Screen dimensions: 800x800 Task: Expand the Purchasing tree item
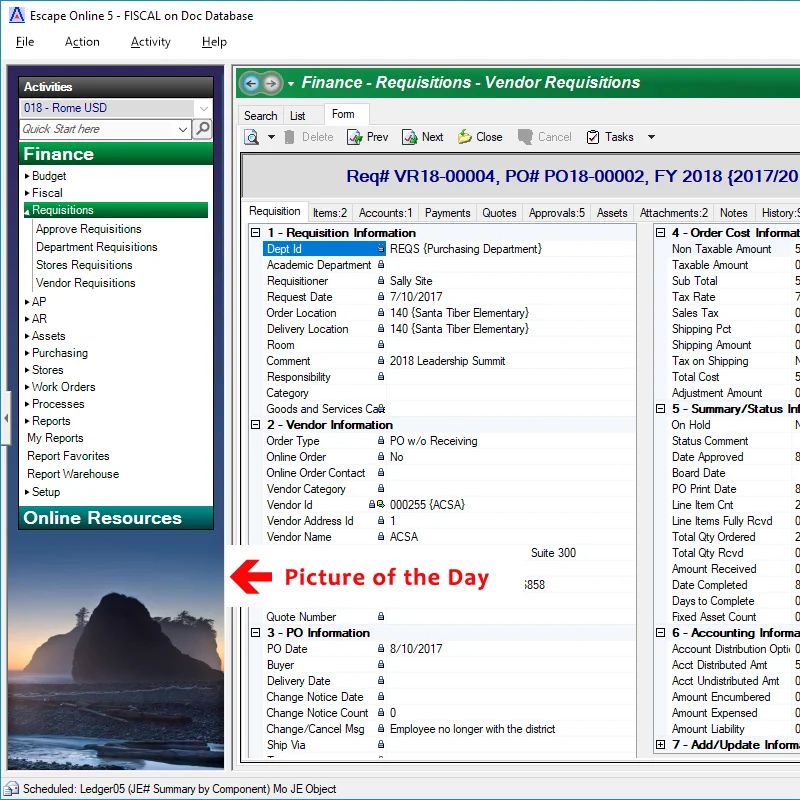(27, 353)
